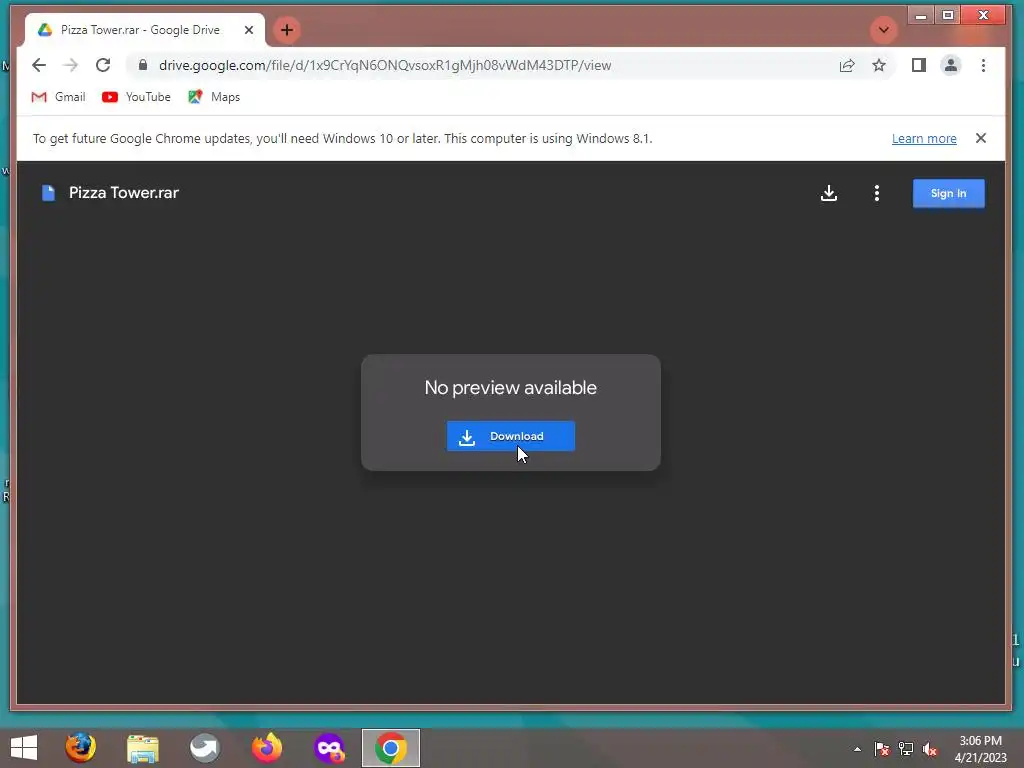Reload the current page
The image size is (1024, 768).
[103, 65]
